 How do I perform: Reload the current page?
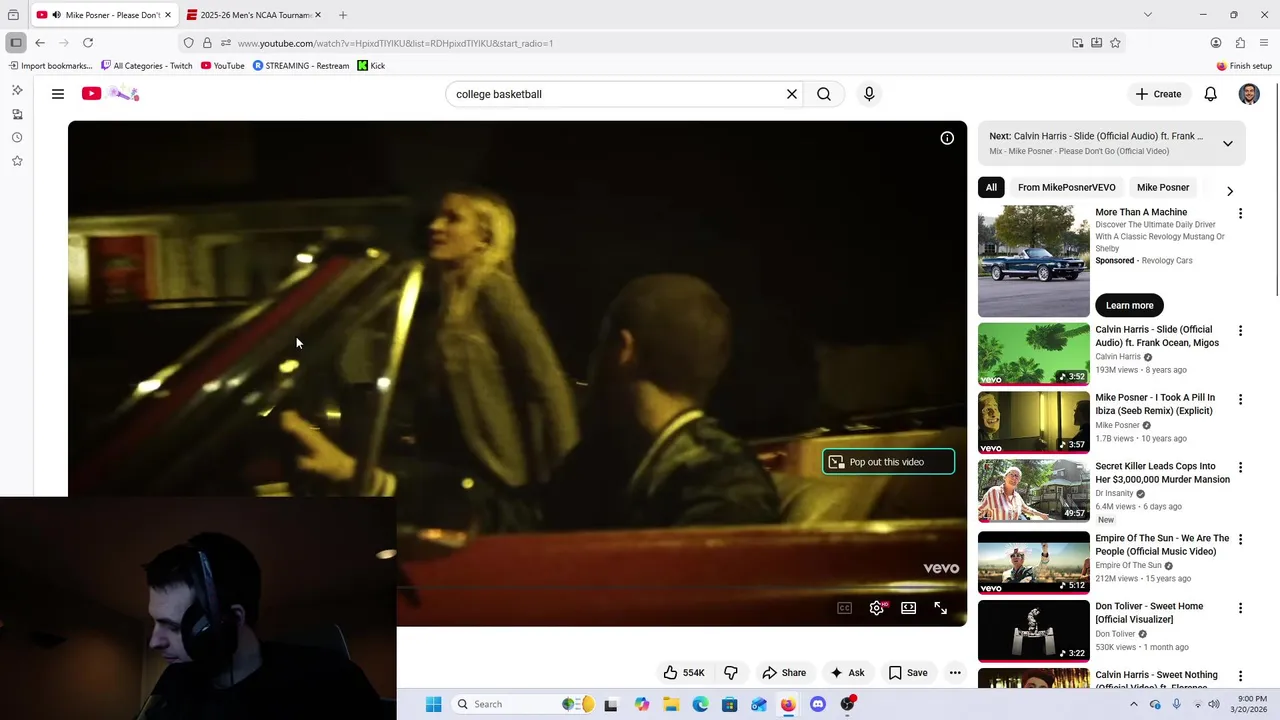tap(88, 43)
